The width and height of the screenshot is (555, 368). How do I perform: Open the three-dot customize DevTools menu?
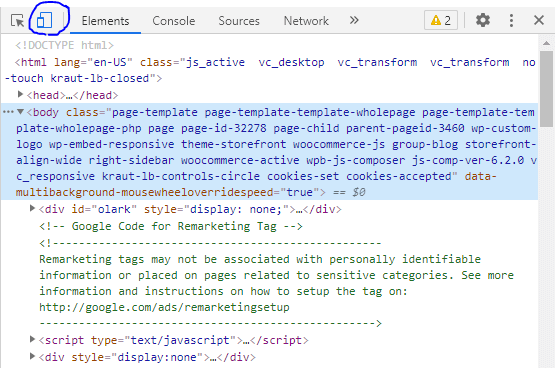[x=511, y=21]
